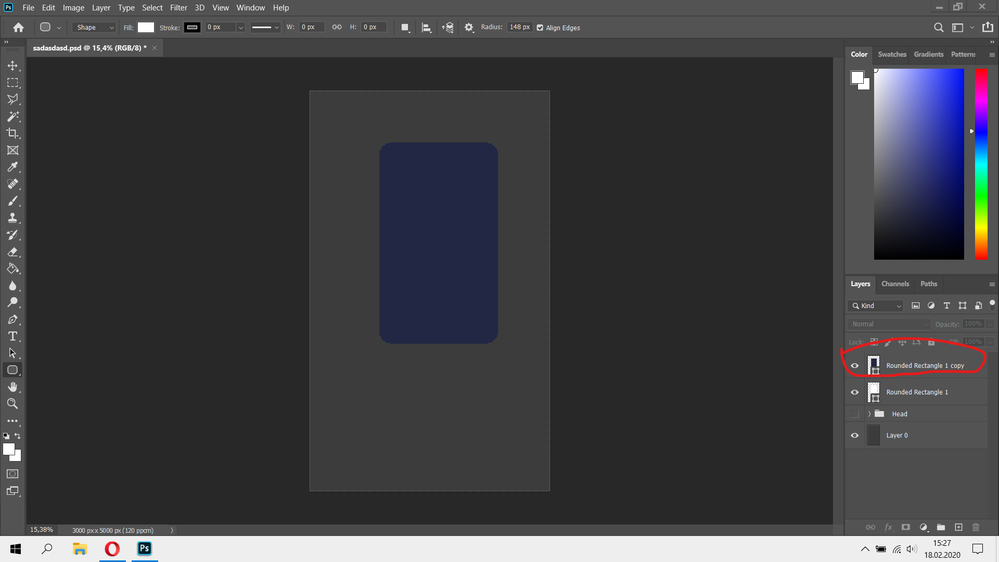Screen dimensions: 999x562
Task: Select the History Brush tool
Action: click(x=13, y=235)
